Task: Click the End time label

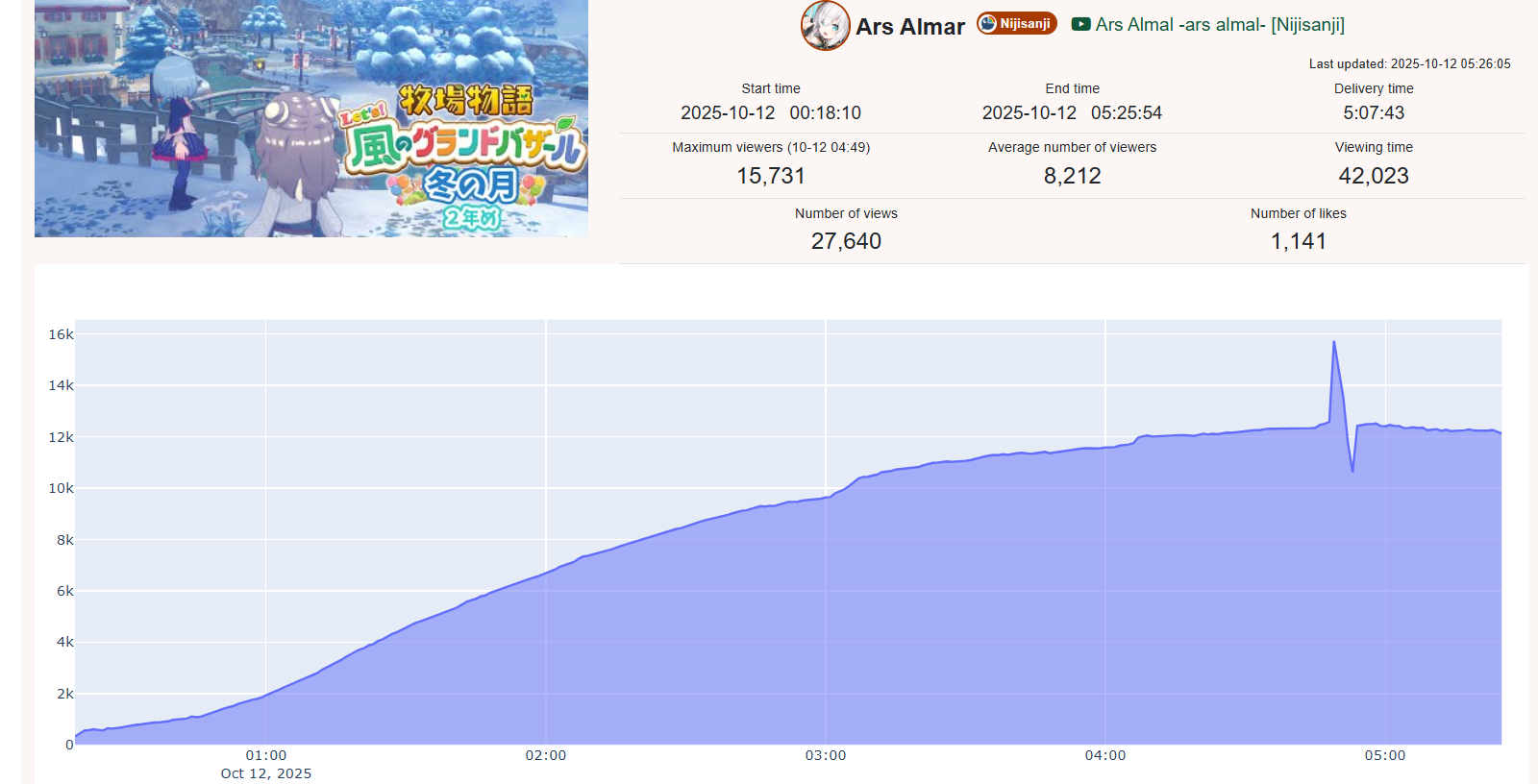Action: click(1073, 88)
